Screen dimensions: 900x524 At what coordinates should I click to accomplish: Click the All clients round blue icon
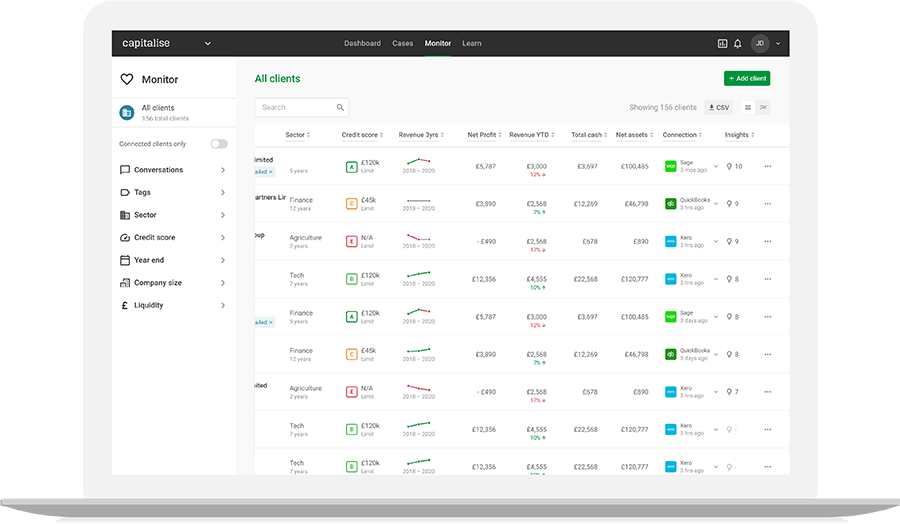[x=127, y=112]
